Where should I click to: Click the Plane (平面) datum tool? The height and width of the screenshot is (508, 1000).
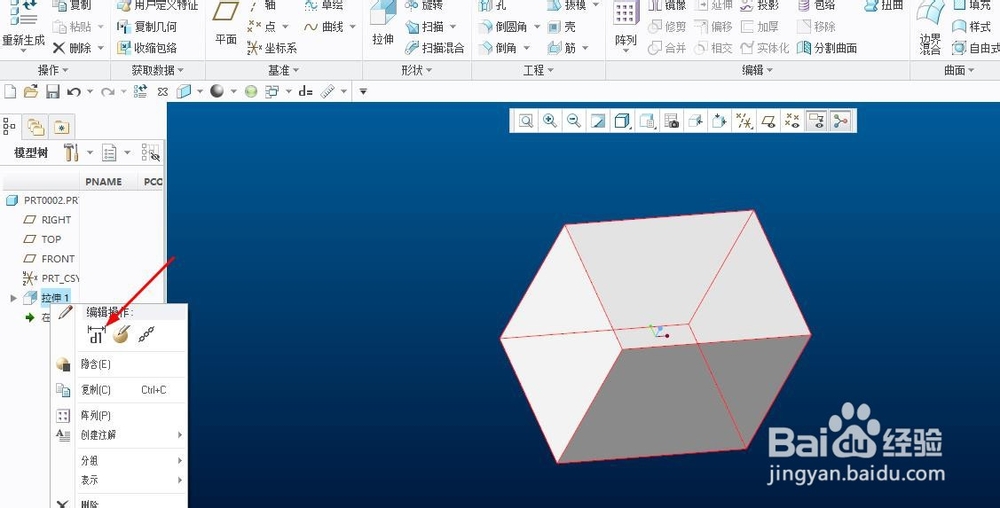point(226,24)
